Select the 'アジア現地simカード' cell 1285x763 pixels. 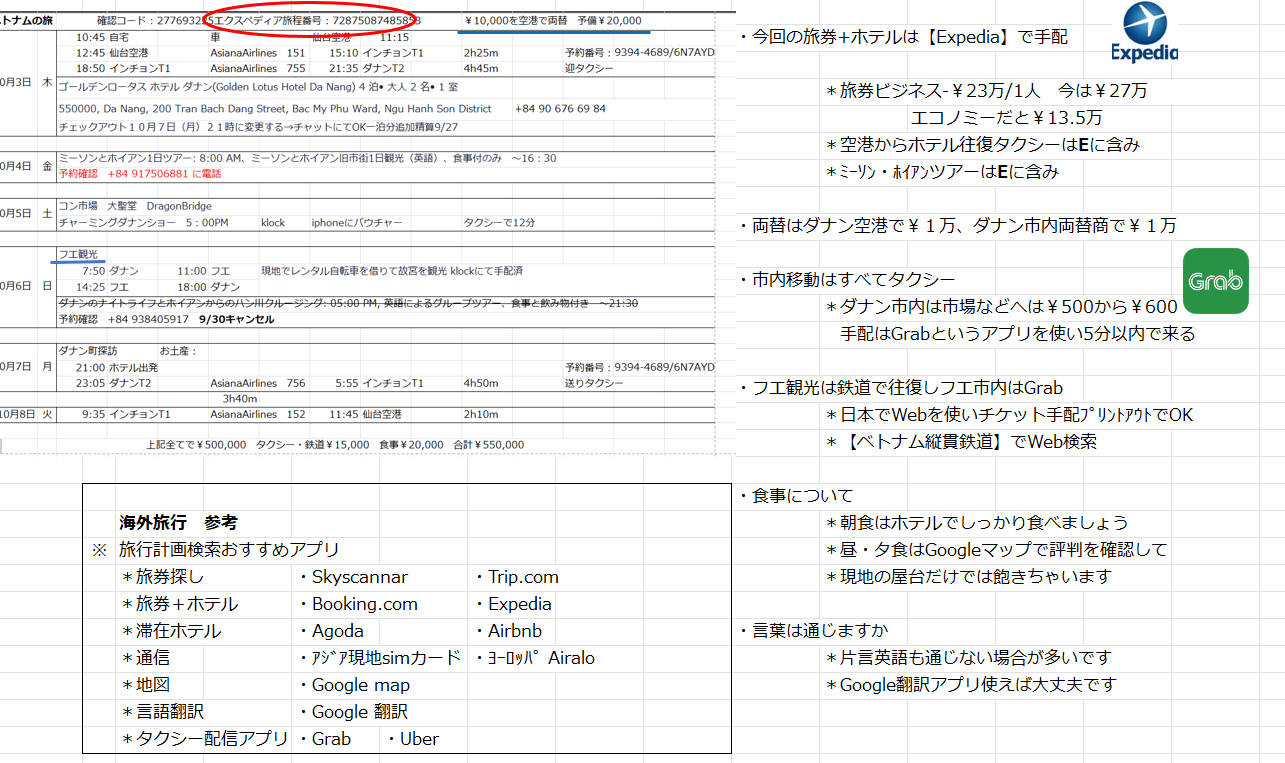[379, 658]
